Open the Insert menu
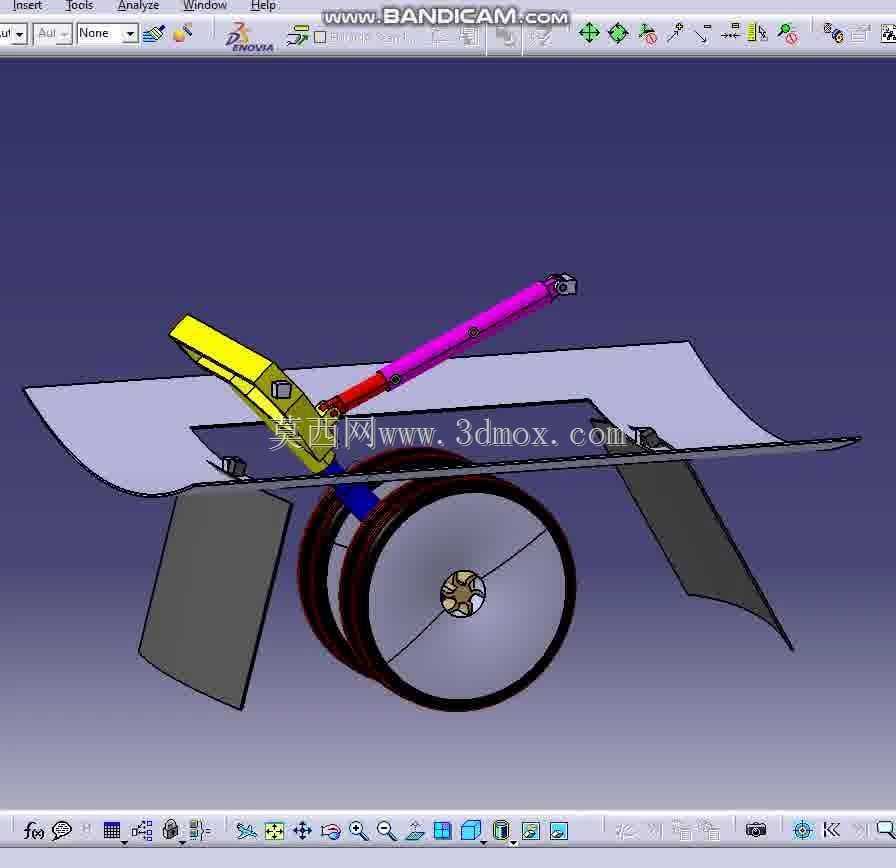 click(x=27, y=5)
